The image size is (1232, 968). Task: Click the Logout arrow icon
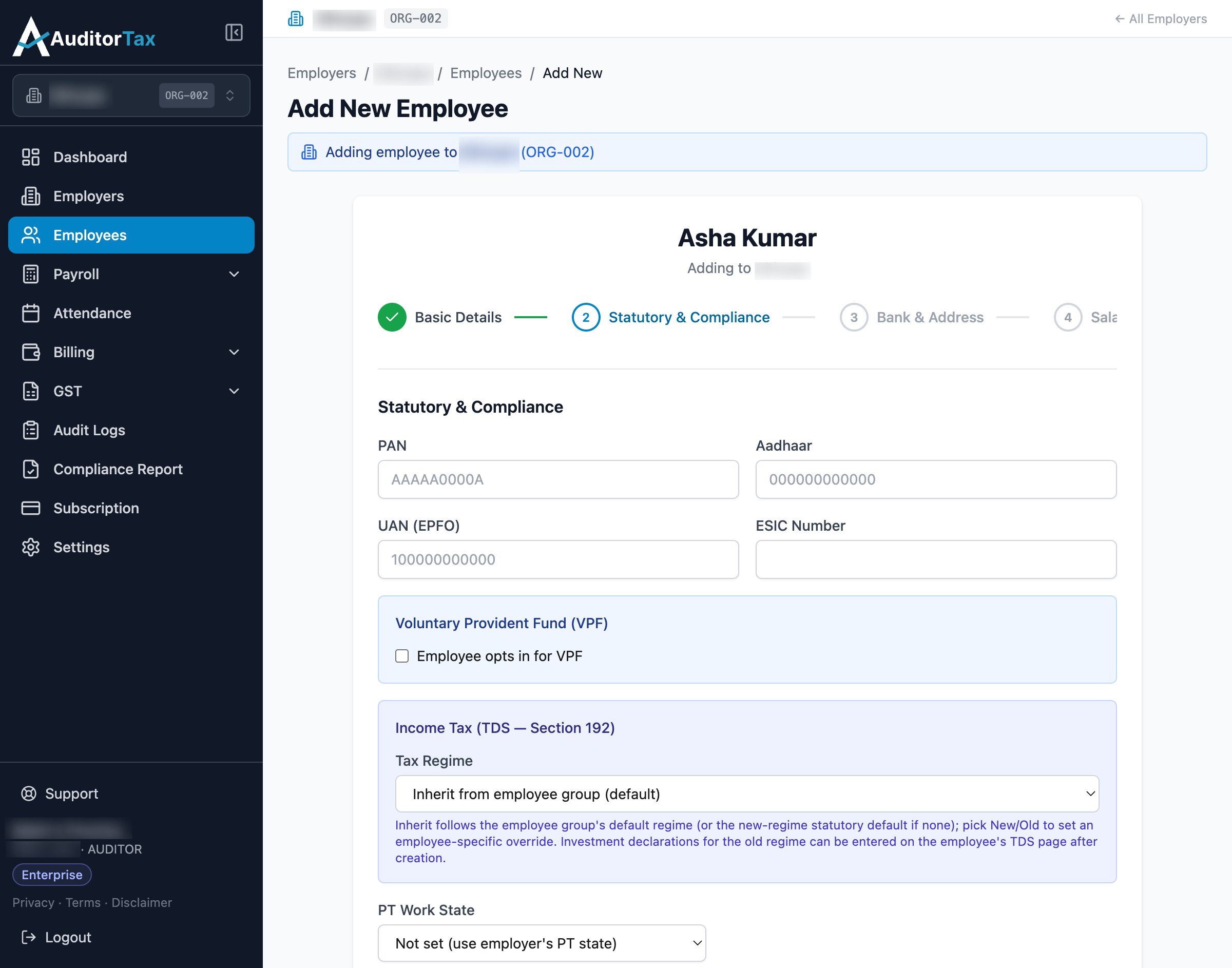[x=29, y=937]
